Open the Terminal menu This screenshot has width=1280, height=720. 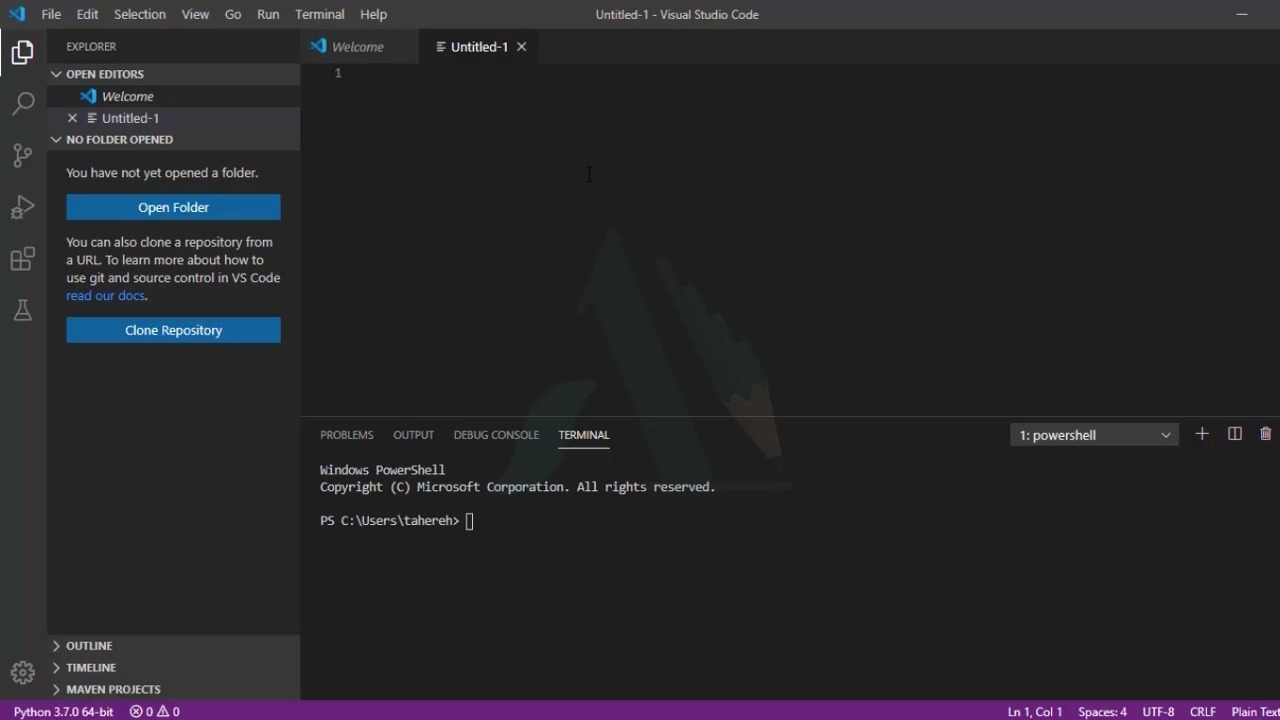[x=319, y=14]
